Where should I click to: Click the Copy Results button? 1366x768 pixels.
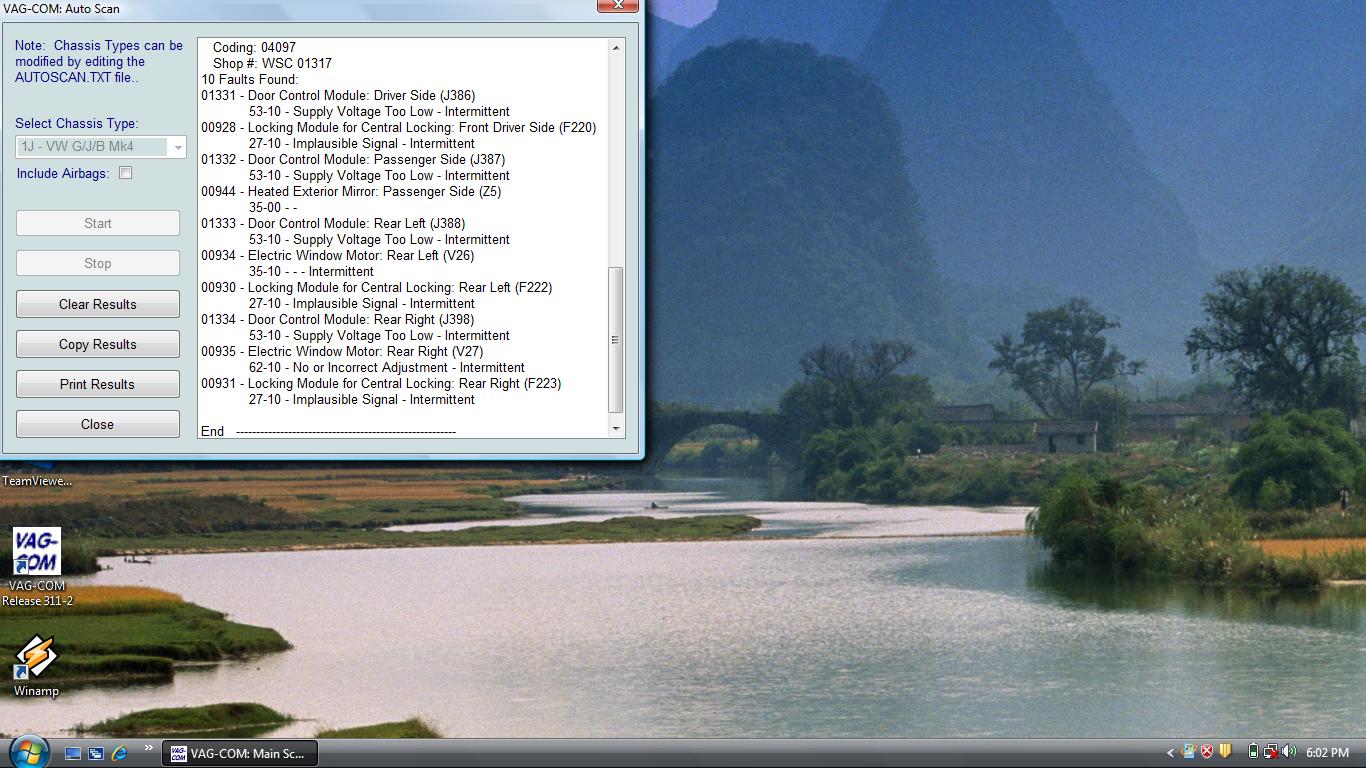tap(98, 344)
